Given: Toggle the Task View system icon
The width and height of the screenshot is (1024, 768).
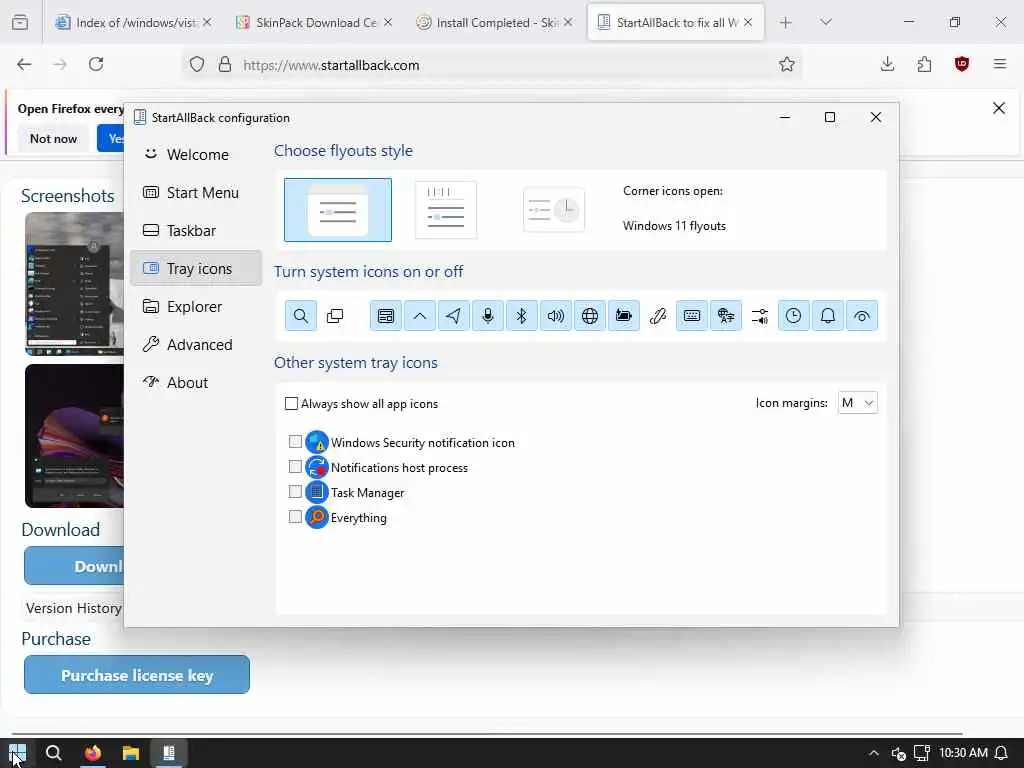Looking at the screenshot, I should tap(335, 316).
